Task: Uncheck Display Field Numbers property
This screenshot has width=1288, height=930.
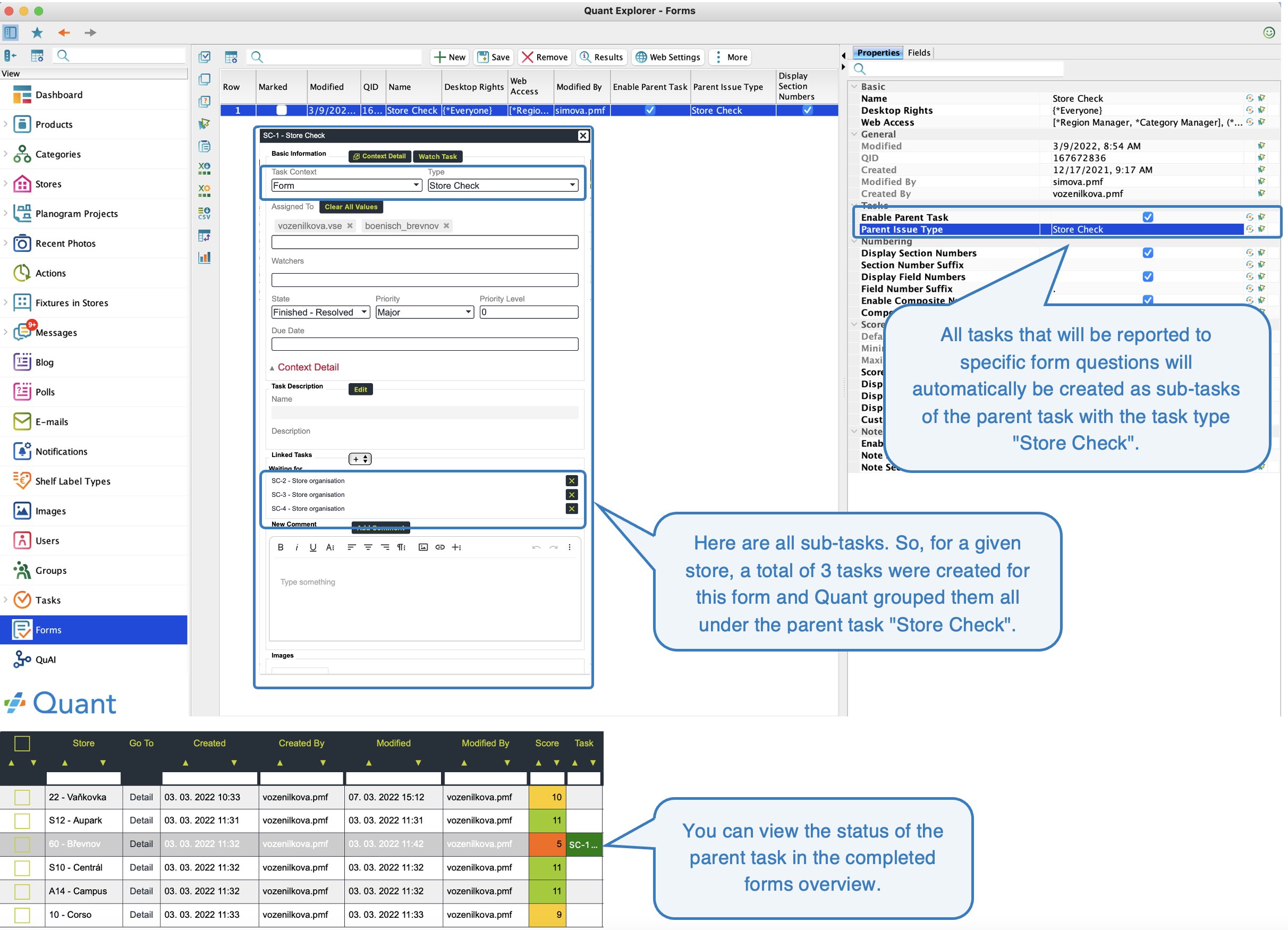Action: tap(1148, 277)
